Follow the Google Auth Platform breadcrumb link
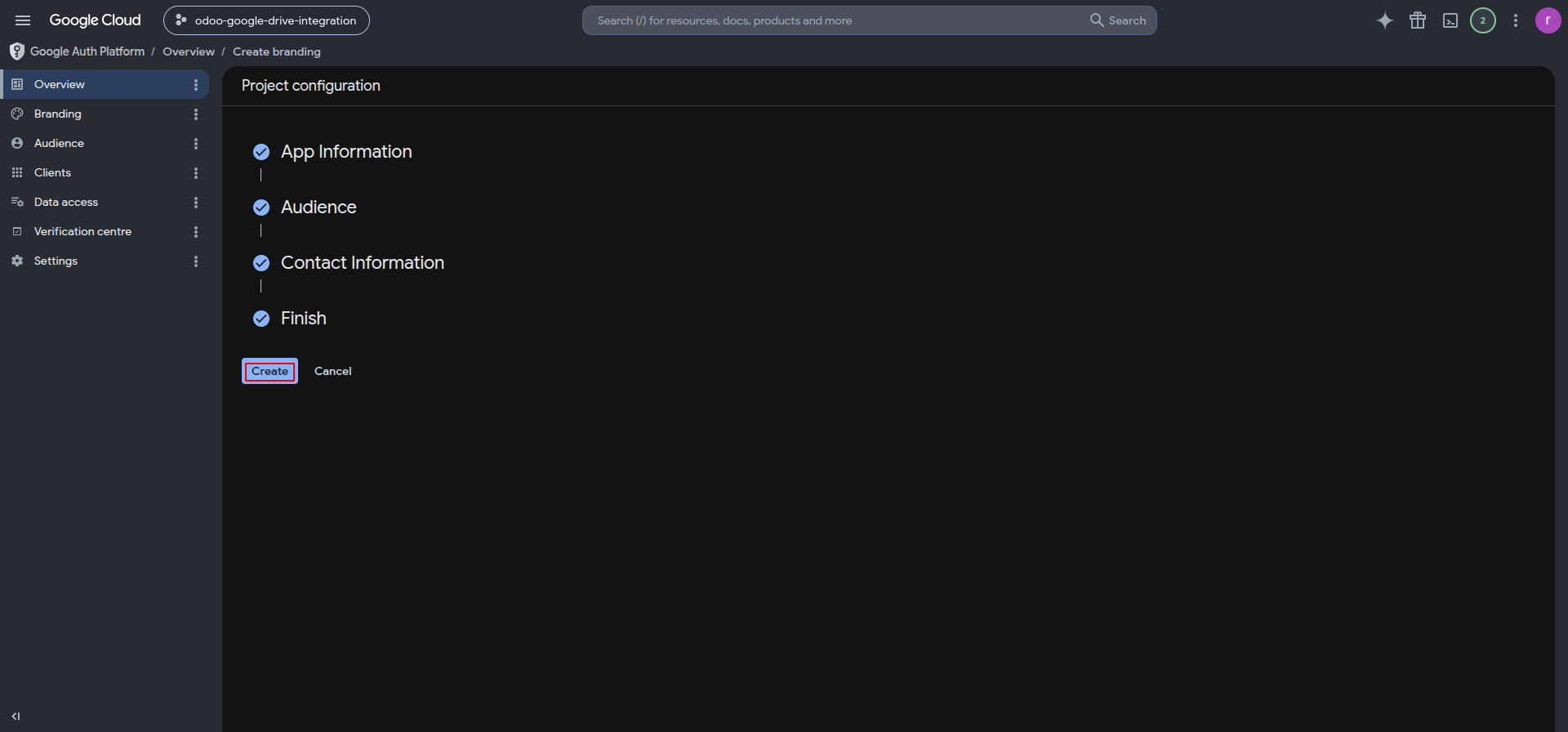This screenshot has height=732, width=1568. click(87, 51)
